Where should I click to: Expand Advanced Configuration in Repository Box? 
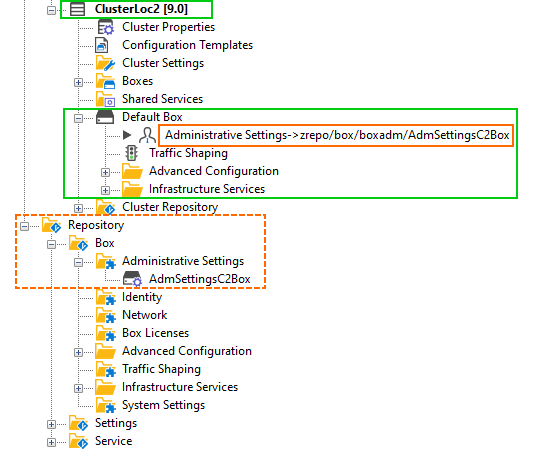coord(79,352)
